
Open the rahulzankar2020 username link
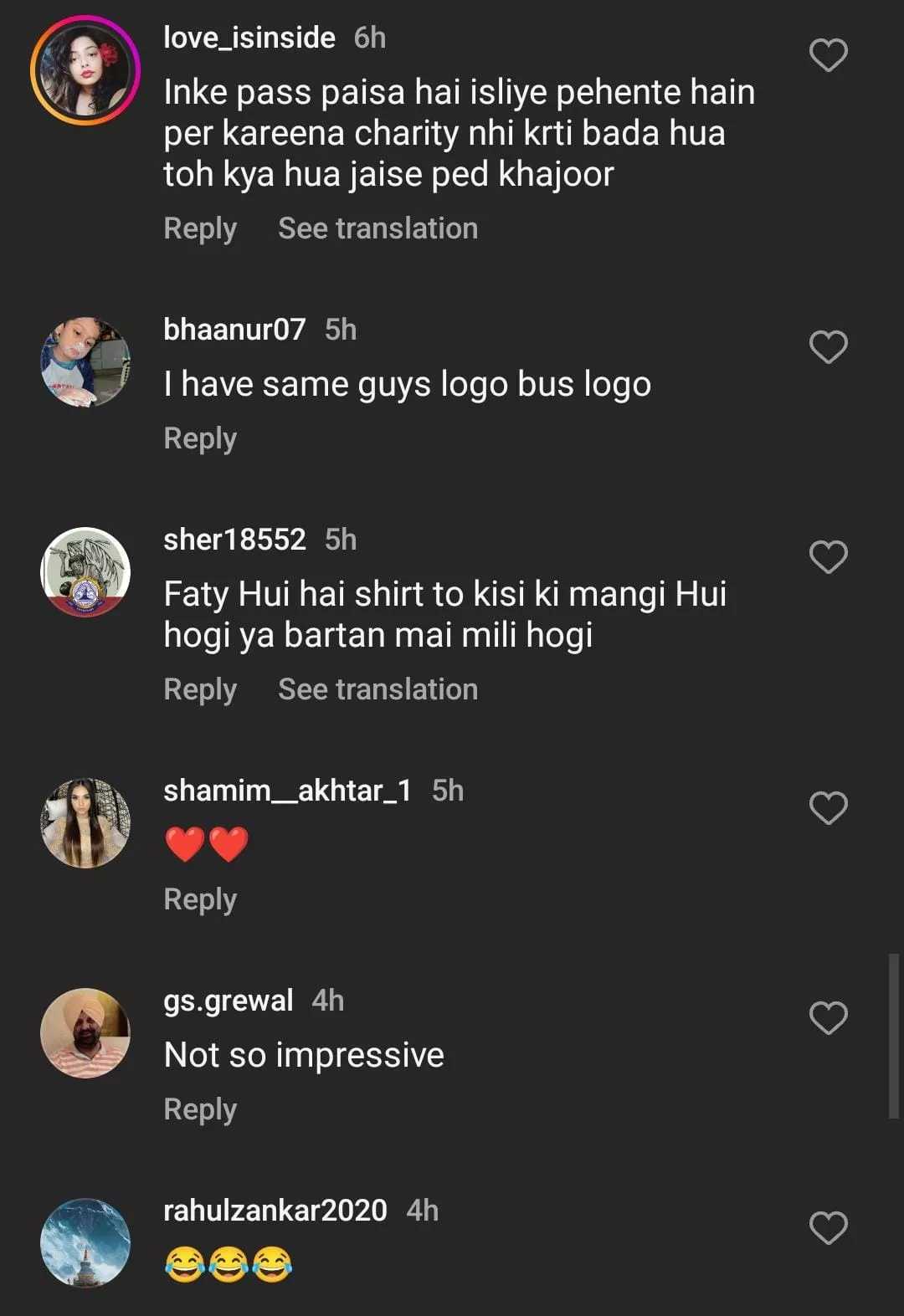click(275, 1211)
